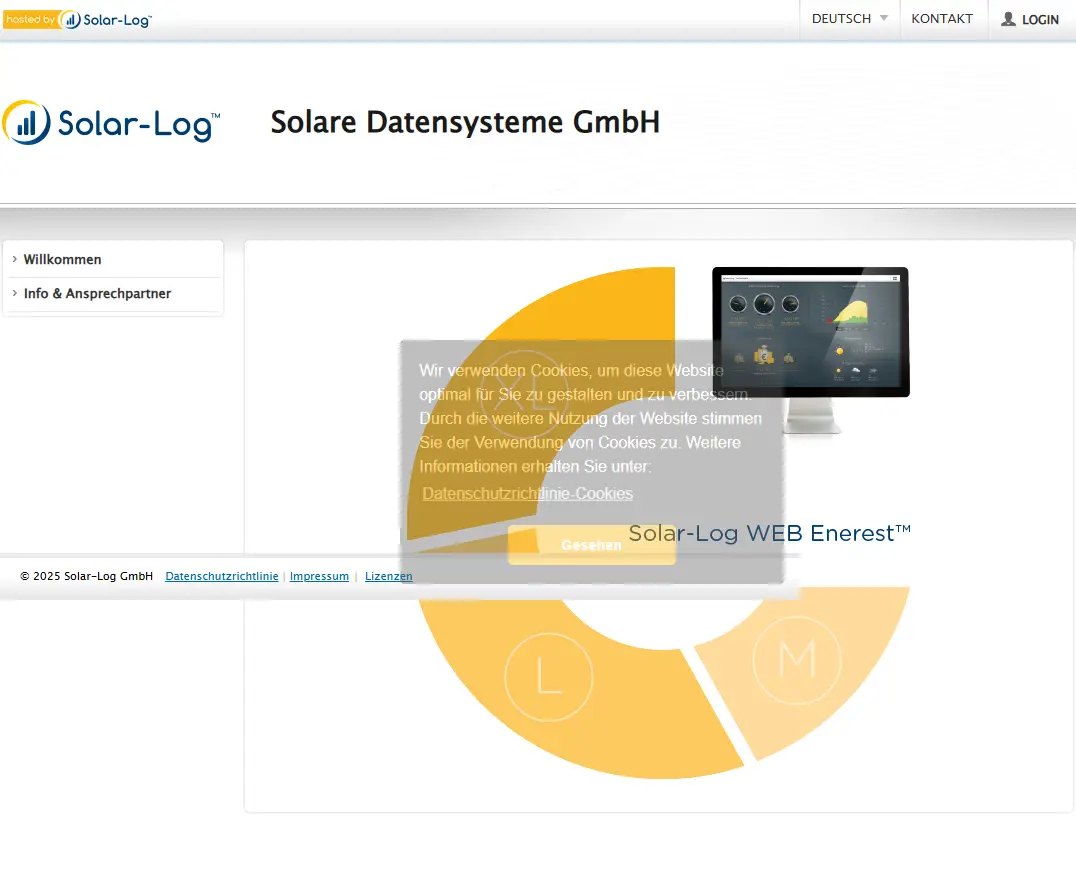Click the L circle icon in the chart
1076x878 pixels.
pos(549,677)
